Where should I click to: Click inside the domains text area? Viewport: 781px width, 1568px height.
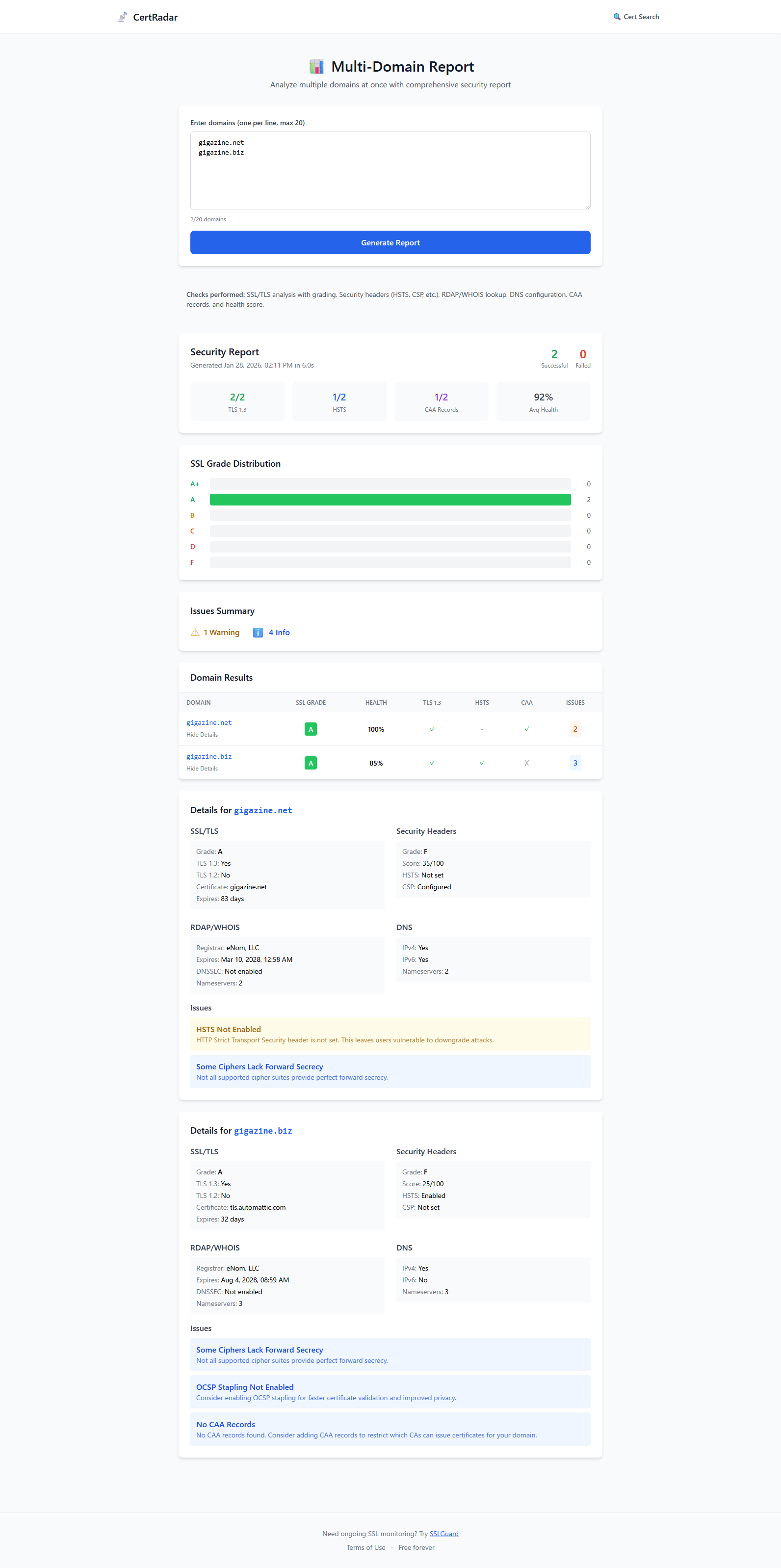(x=390, y=177)
